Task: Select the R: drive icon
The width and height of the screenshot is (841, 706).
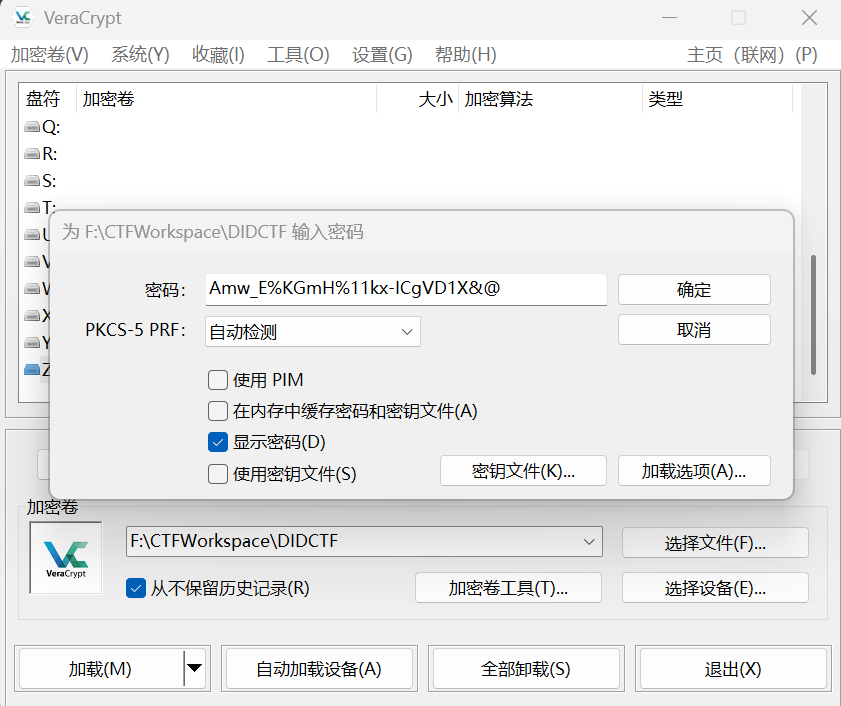Action: [32, 154]
